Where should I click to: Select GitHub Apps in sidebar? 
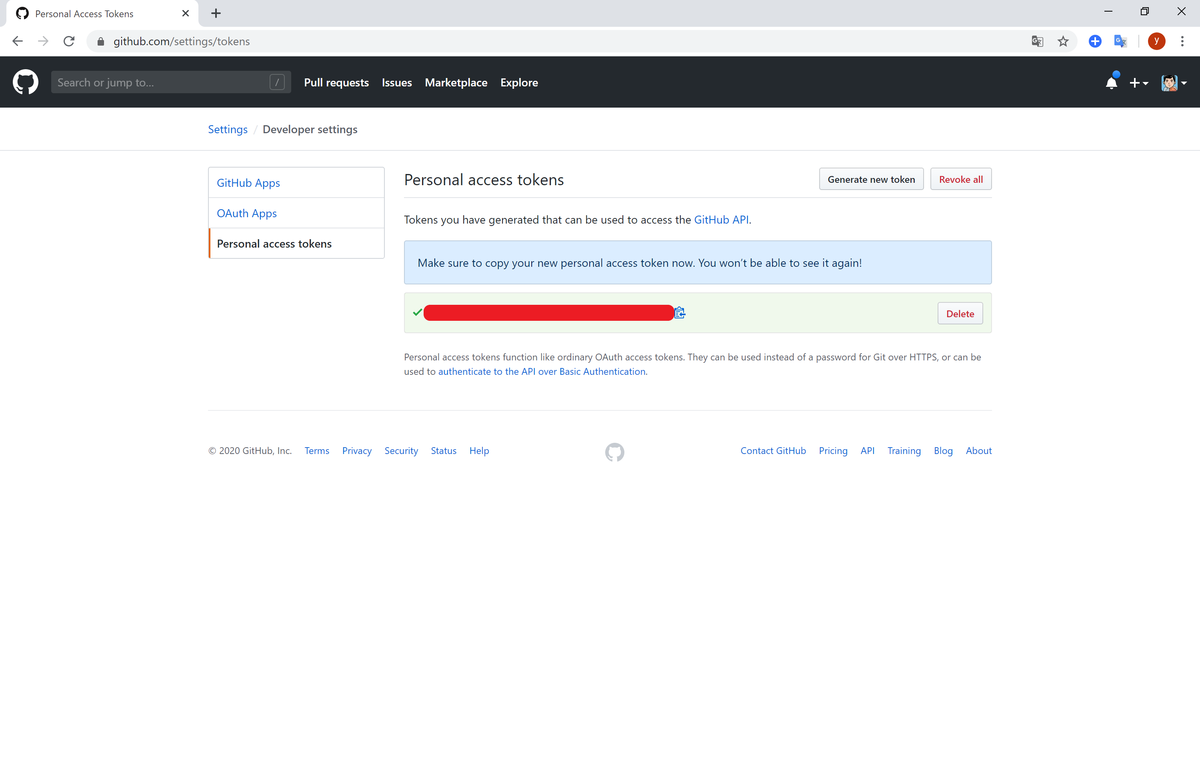click(296, 183)
